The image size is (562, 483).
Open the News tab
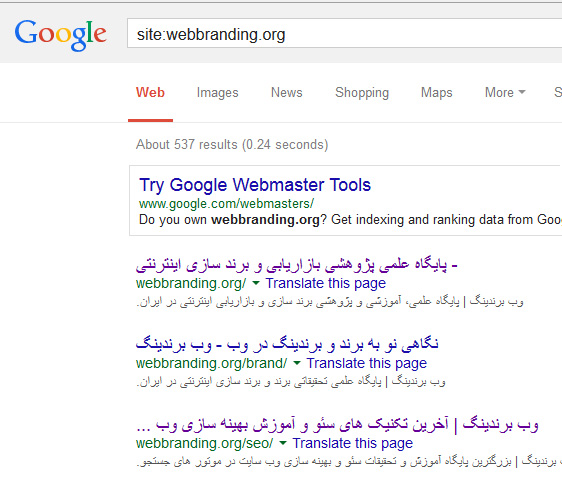click(x=286, y=92)
